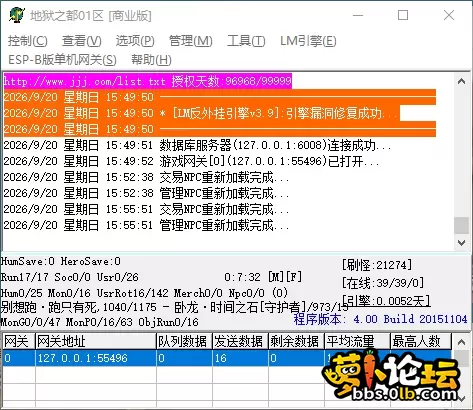Click the [在线:39/39/0] status text

pos(383,283)
